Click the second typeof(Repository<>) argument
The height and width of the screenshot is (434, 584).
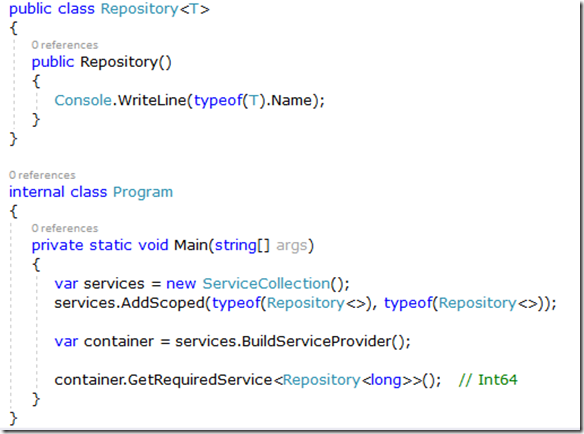pyautogui.click(x=463, y=303)
